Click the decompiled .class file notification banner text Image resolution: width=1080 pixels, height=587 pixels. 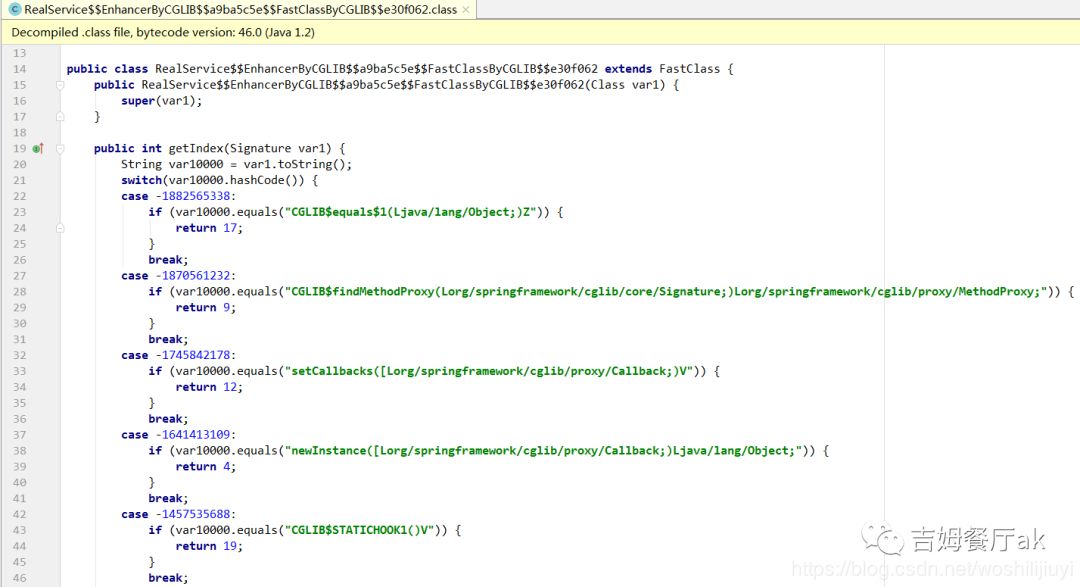click(x=163, y=32)
